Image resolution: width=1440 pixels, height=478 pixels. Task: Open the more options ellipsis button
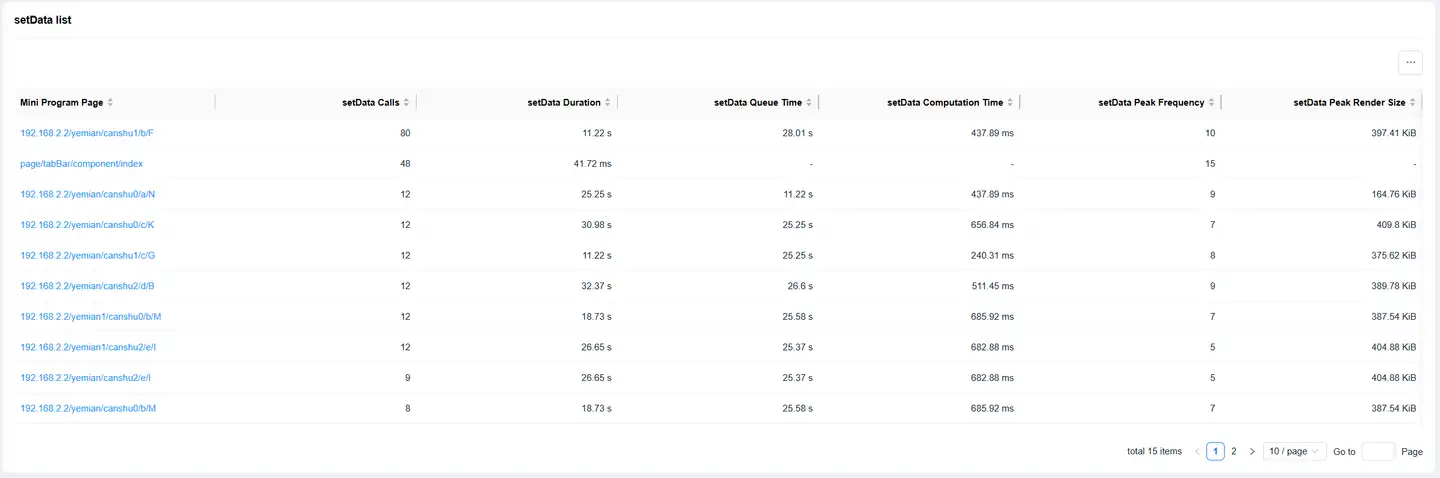[1410, 62]
